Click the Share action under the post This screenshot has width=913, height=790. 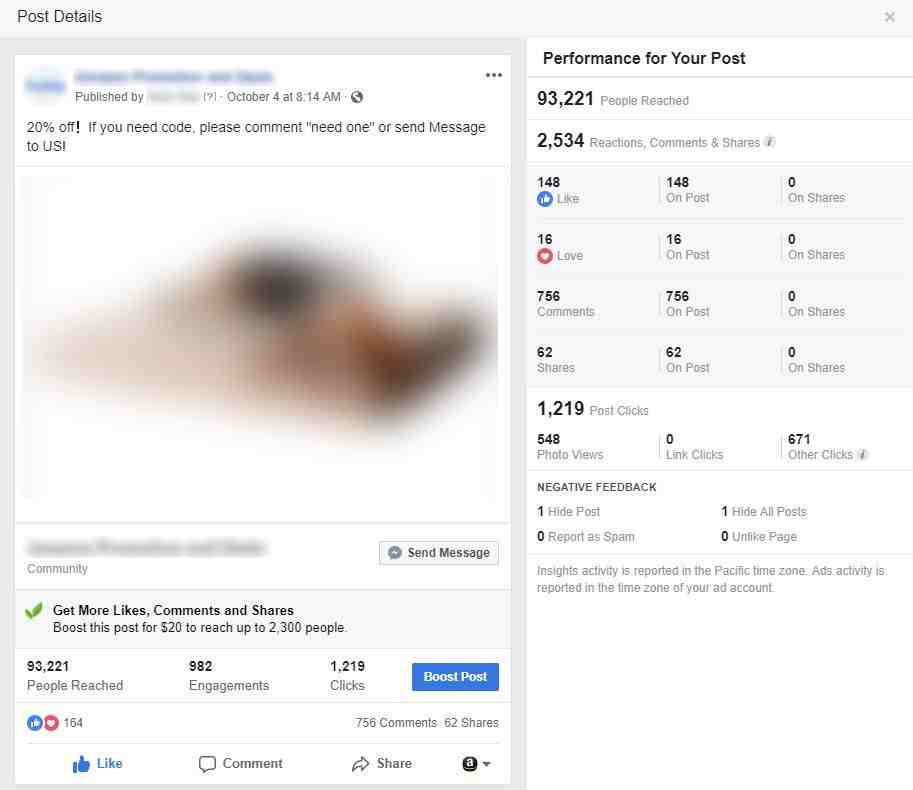[x=382, y=763]
